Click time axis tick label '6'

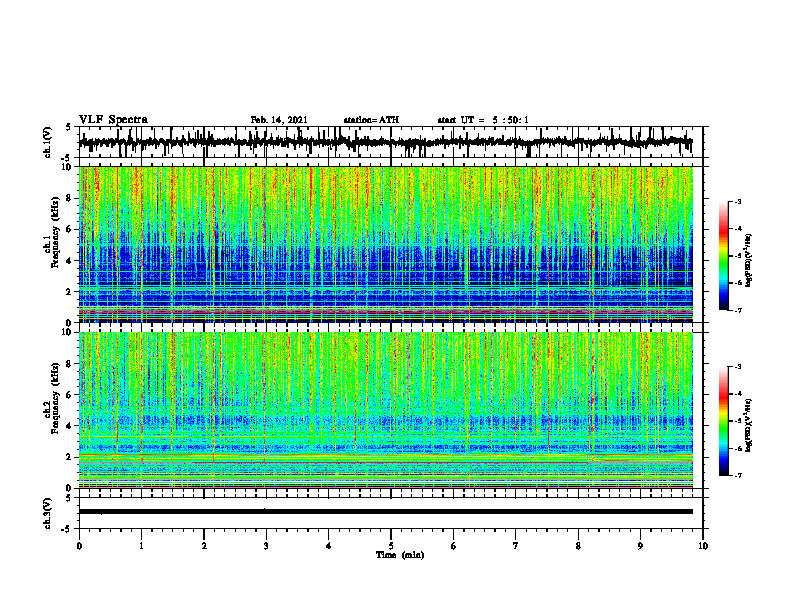coord(454,546)
